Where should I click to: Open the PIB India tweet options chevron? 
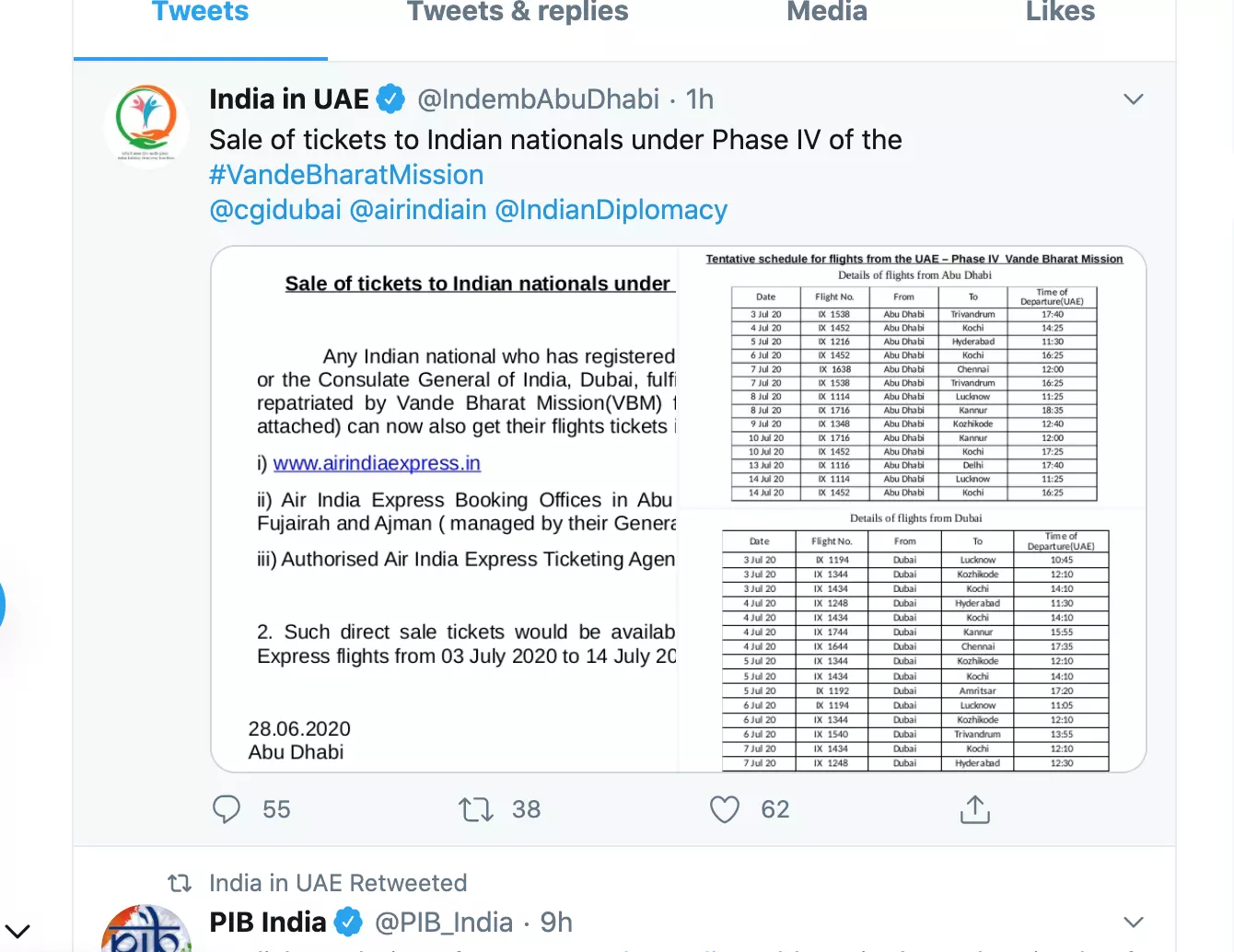coord(1134,922)
